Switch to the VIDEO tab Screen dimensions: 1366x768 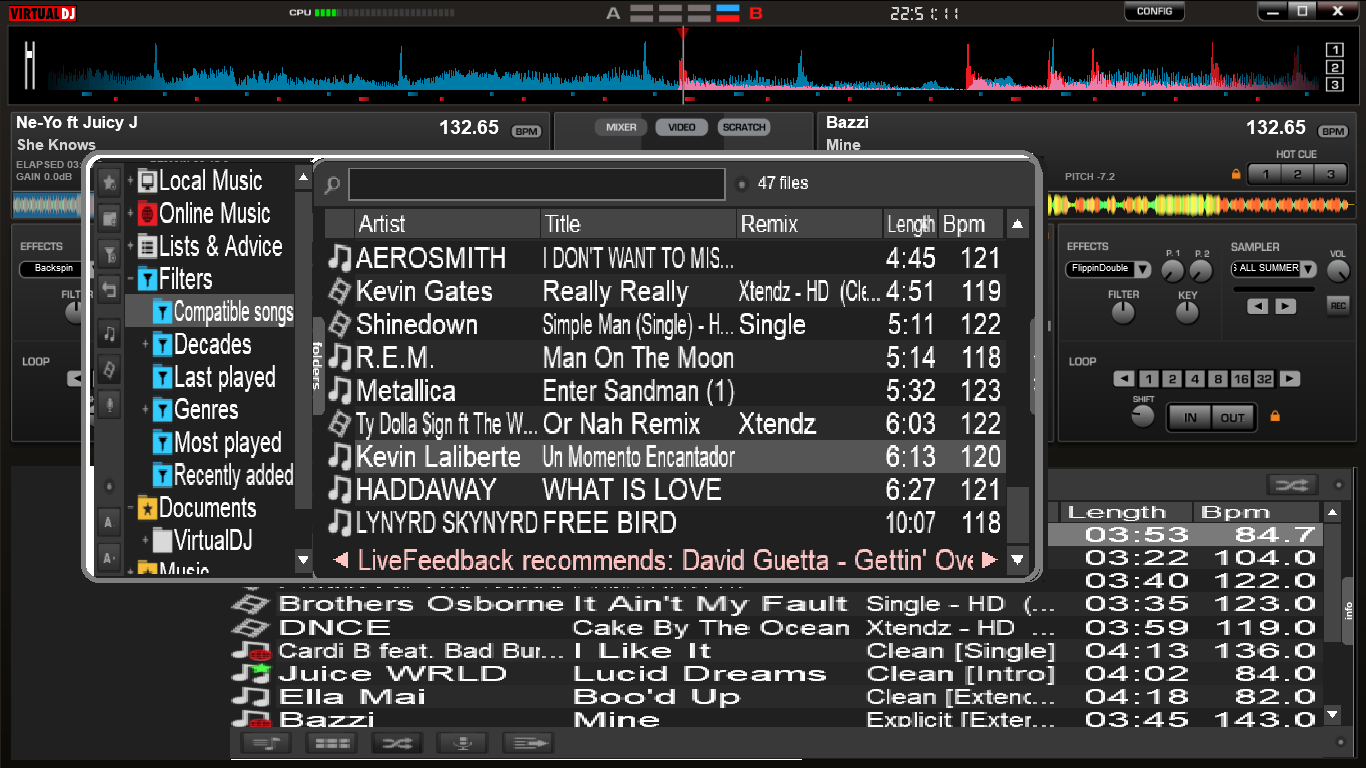click(682, 127)
